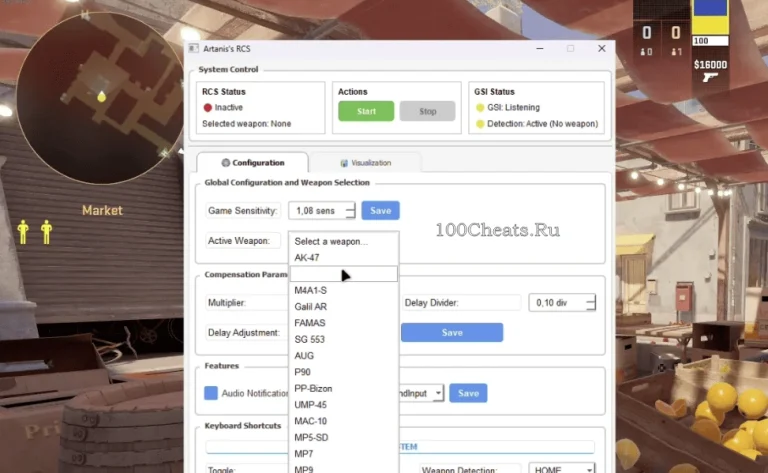The image size is (768, 473).
Task: Click the 'Multiplier:' label
Action: pos(226,303)
